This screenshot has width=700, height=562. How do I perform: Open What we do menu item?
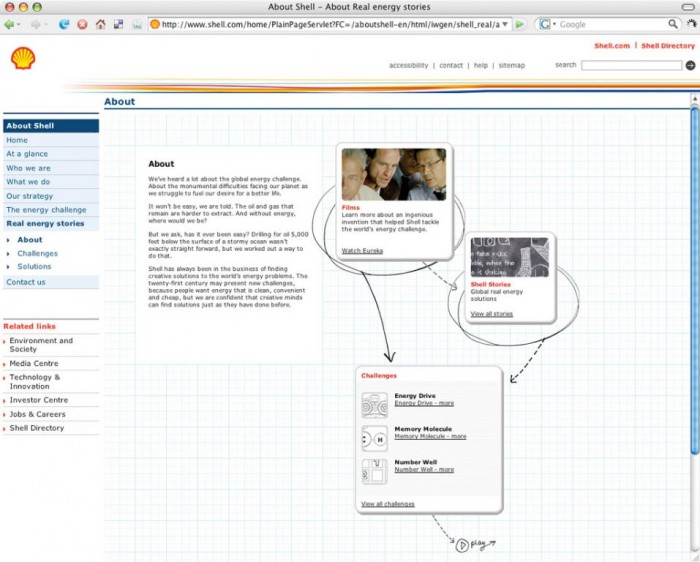click(51, 182)
